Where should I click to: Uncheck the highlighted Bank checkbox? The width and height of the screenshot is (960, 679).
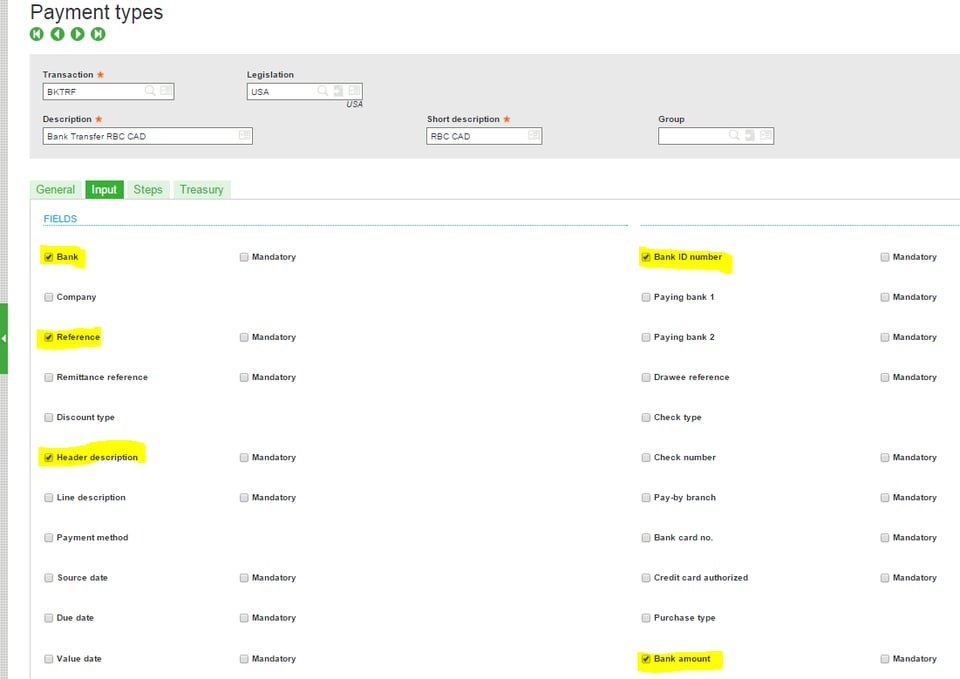click(48, 257)
